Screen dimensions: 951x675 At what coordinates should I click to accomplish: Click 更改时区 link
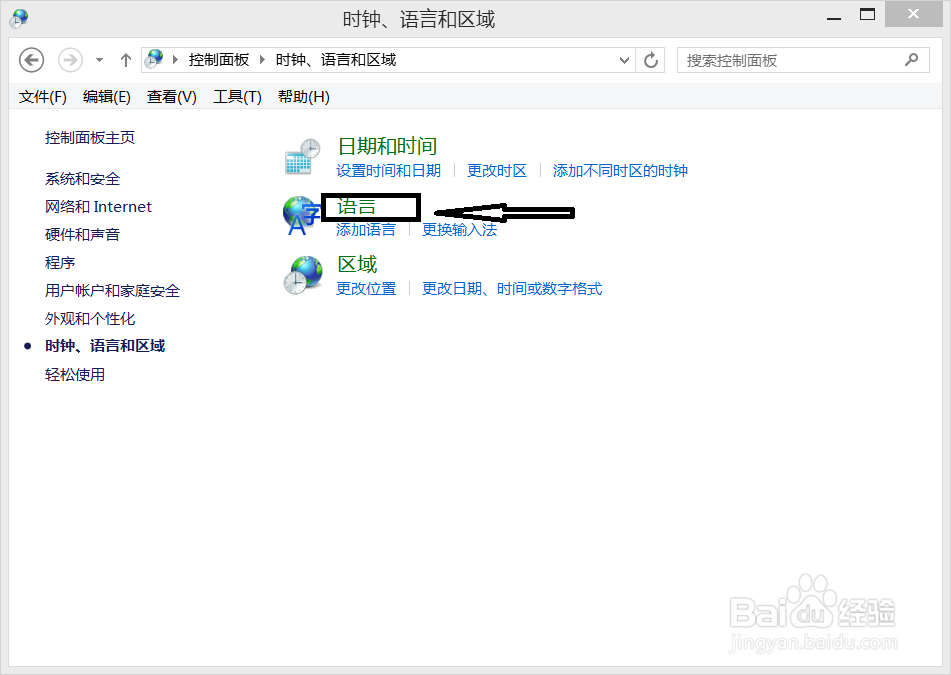click(x=497, y=171)
